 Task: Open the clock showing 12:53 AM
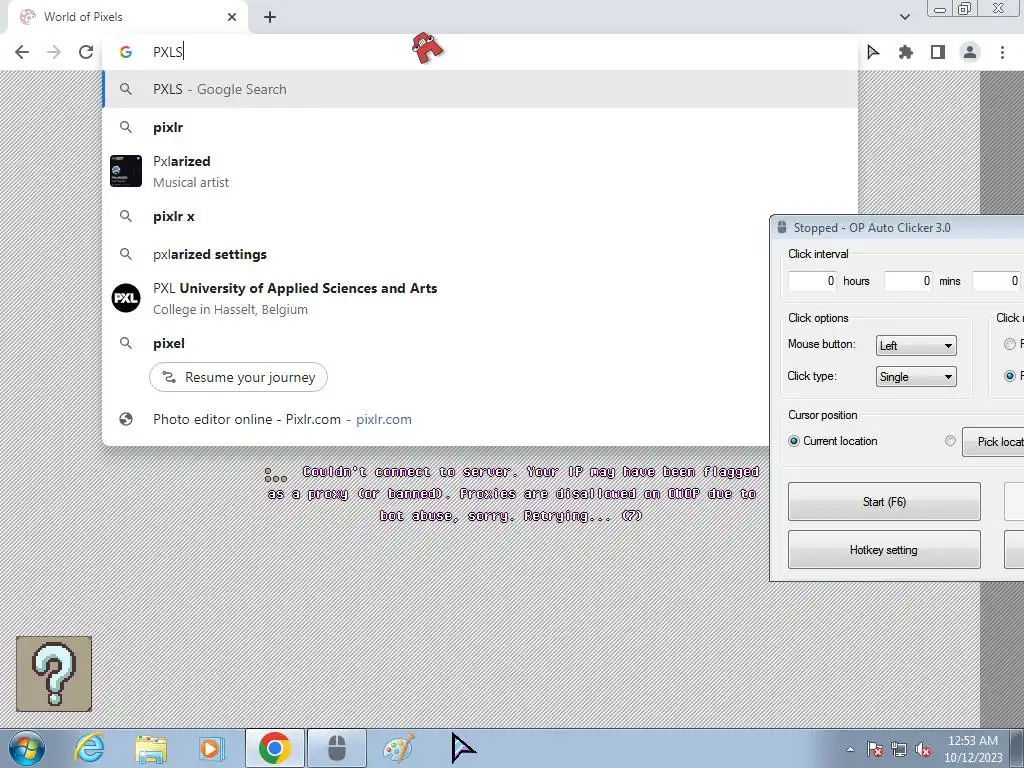973,749
